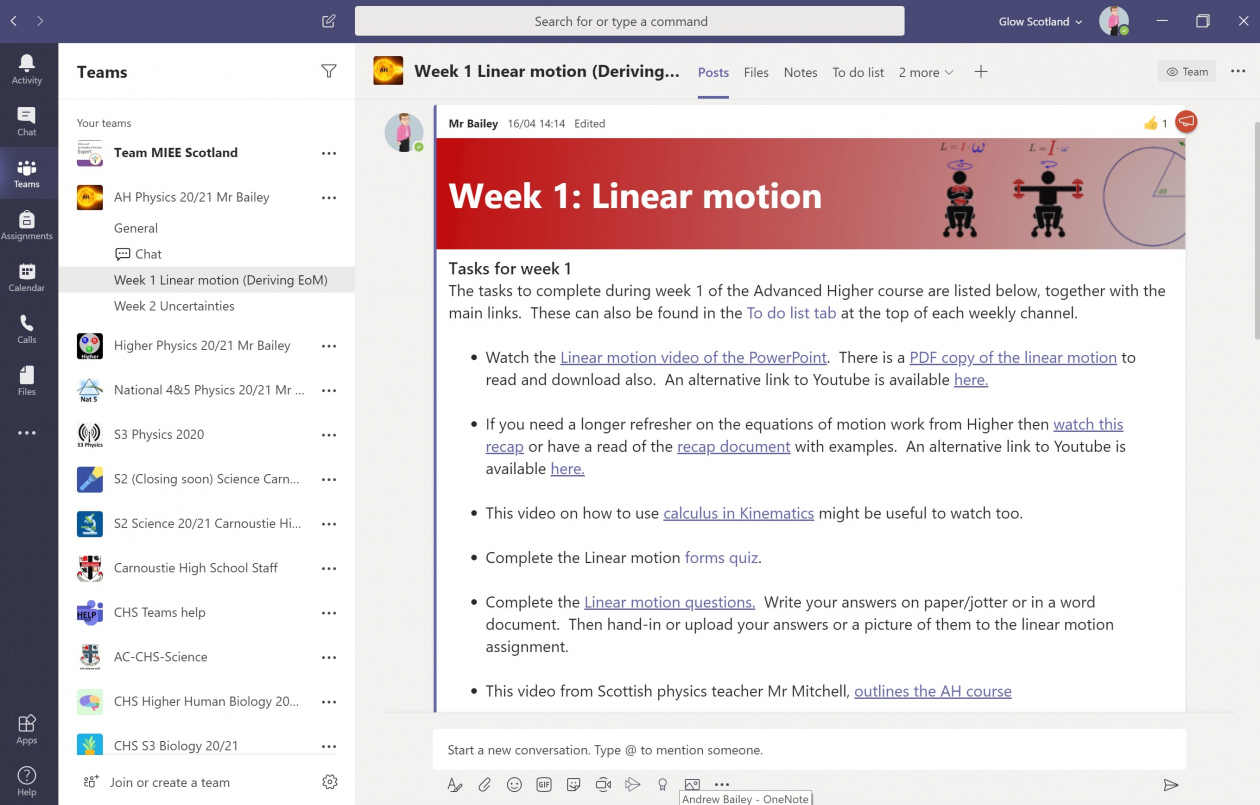The height and width of the screenshot is (805, 1260).
Task: Start a Meet now video call
Action: [x=603, y=785]
